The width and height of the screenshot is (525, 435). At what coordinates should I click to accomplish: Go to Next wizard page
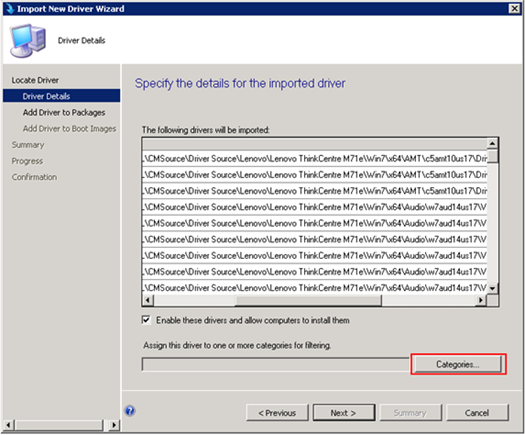(344, 413)
